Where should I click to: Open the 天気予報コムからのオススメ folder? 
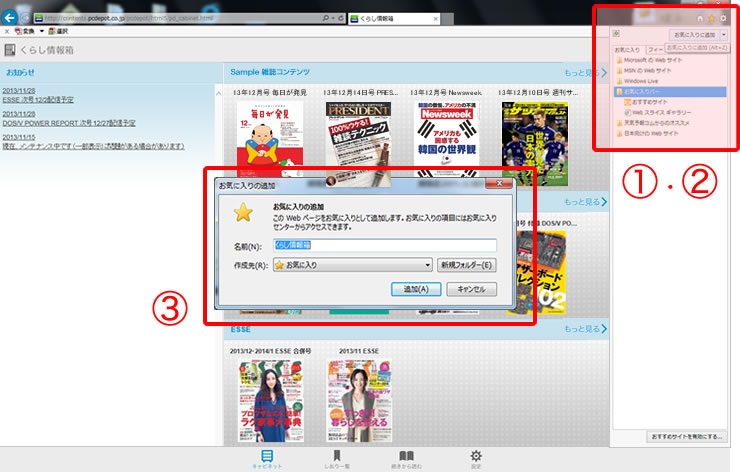(653, 123)
